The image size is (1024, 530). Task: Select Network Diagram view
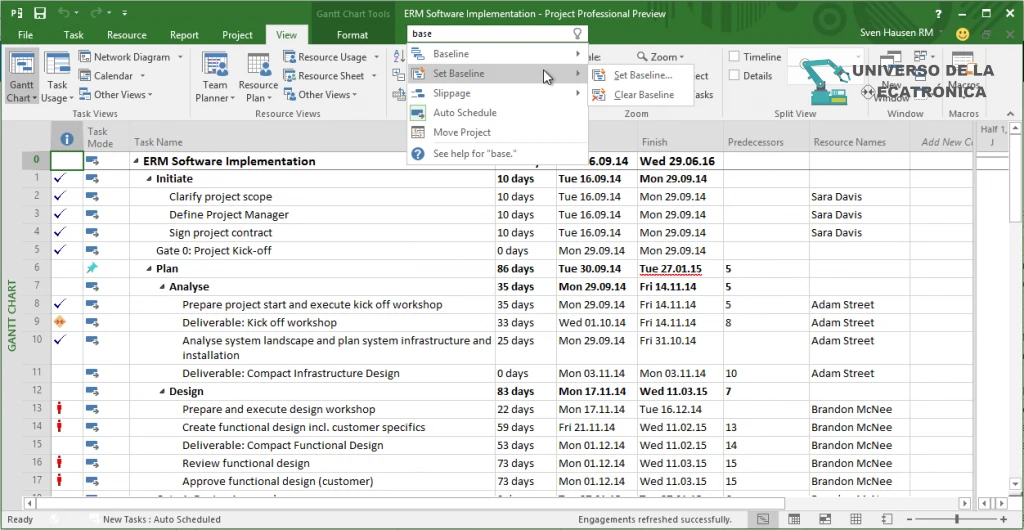click(131, 57)
